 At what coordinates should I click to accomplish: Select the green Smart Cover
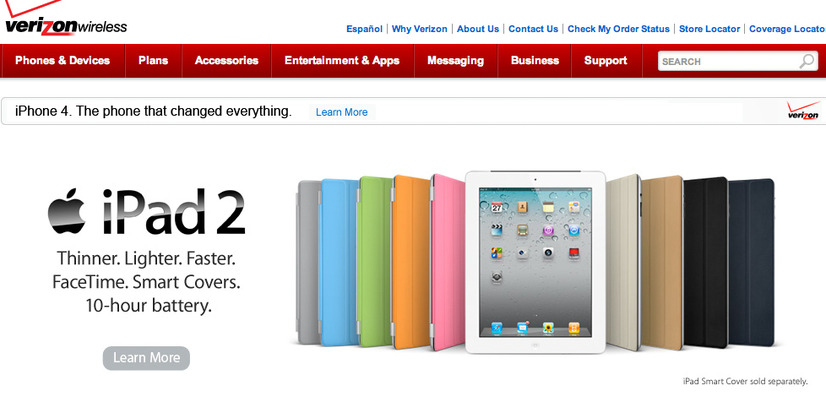(x=375, y=262)
